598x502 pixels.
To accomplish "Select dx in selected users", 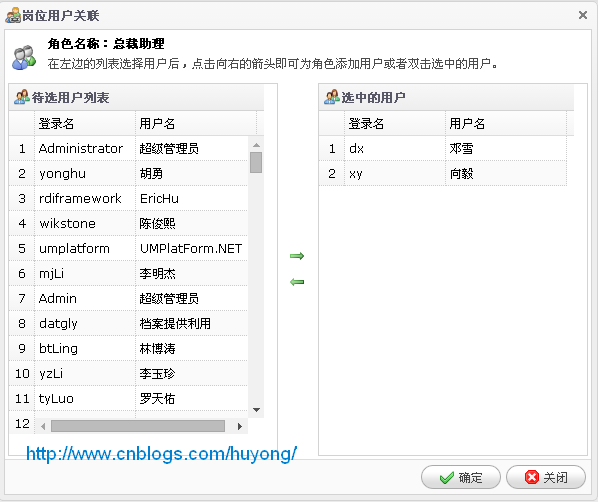I will click(x=443, y=148).
